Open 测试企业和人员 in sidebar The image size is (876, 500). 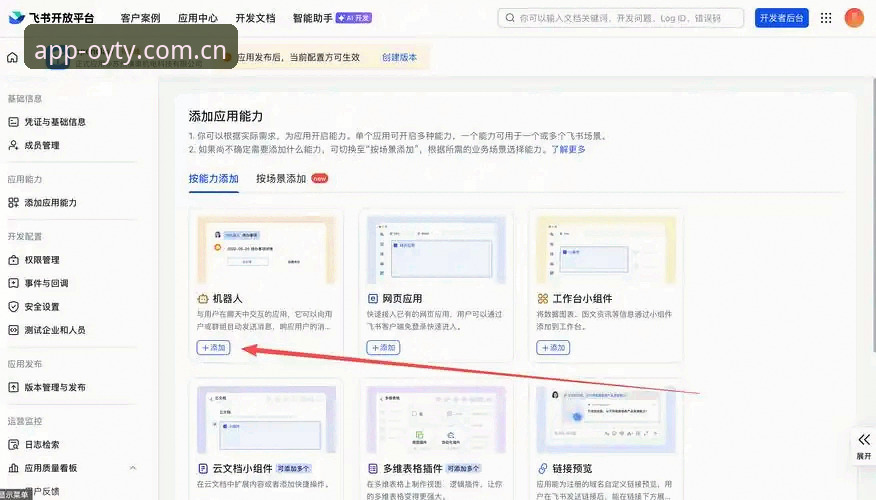pos(55,330)
